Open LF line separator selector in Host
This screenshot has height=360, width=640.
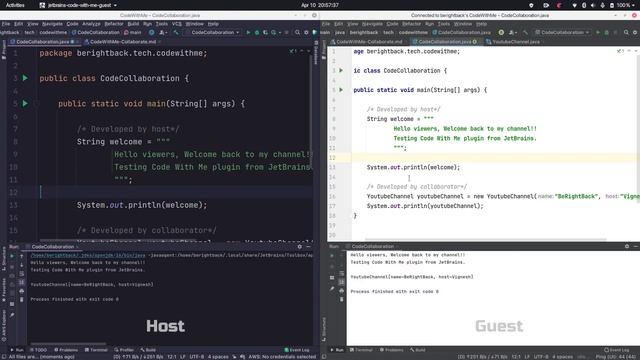[183, 357]
